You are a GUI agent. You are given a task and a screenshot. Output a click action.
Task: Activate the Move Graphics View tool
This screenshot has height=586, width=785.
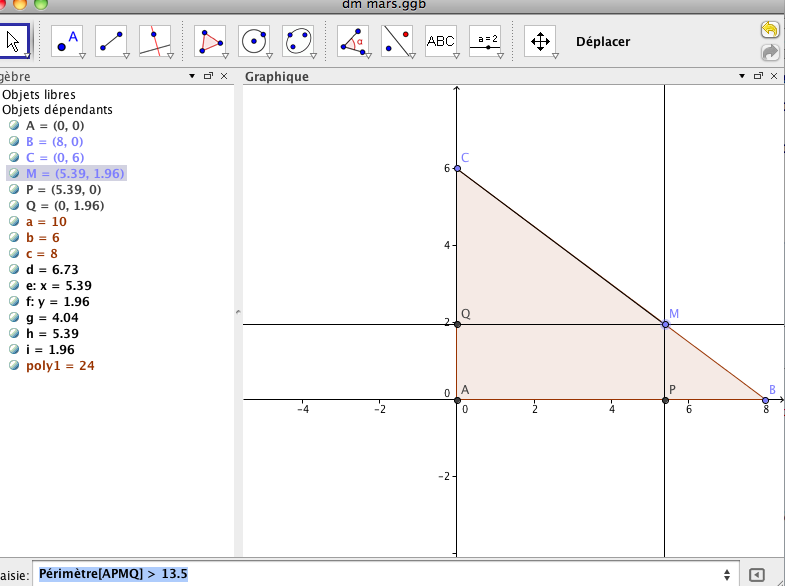pos(540,41)
